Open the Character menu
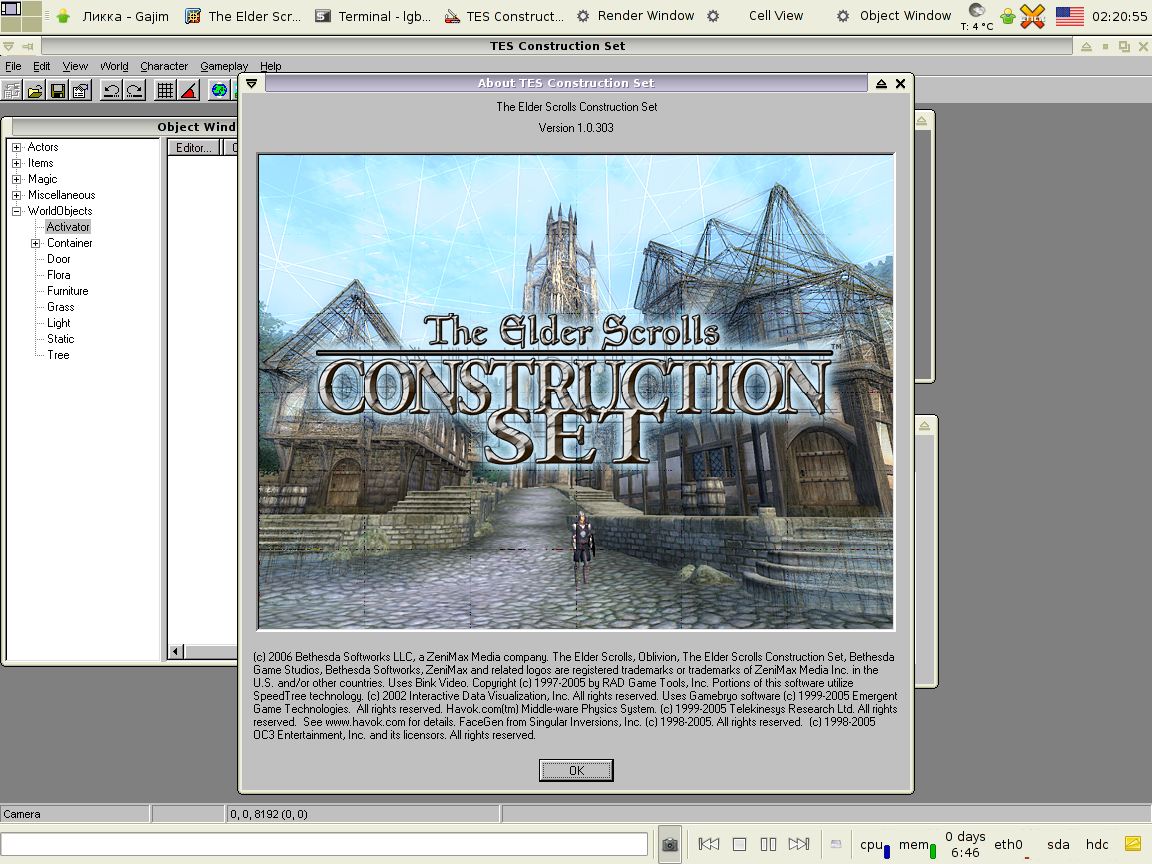The width and height of the screenshot is (1152, 864). click(x=164, y=66)
